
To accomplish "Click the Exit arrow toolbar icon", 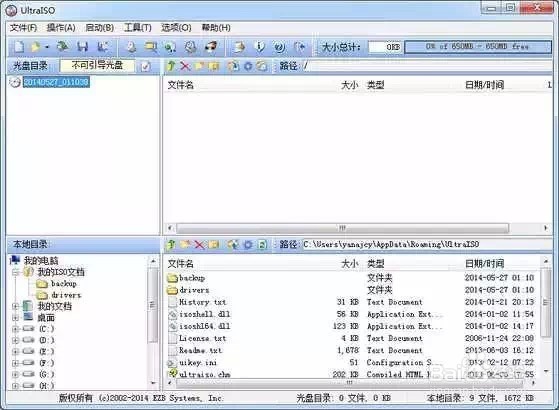I will 300,47.
